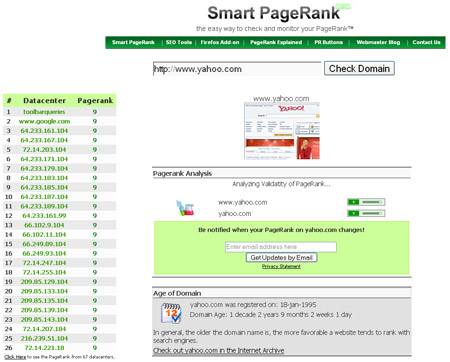Select datacenter 66.102.11.104
450x362 pixels.
(x=44, y=235)
